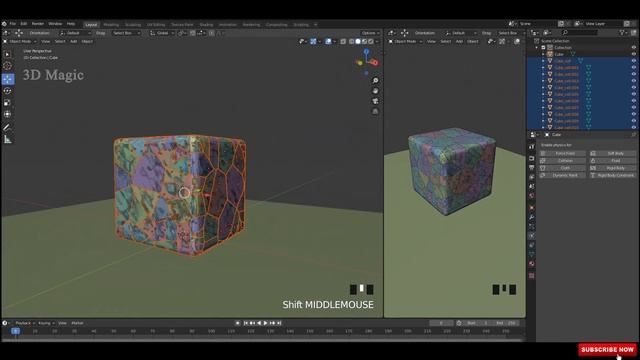Hide the Collection via its eye icon
Image resolution: width=640 pixels, height=360 pixels.
(633, 47)
